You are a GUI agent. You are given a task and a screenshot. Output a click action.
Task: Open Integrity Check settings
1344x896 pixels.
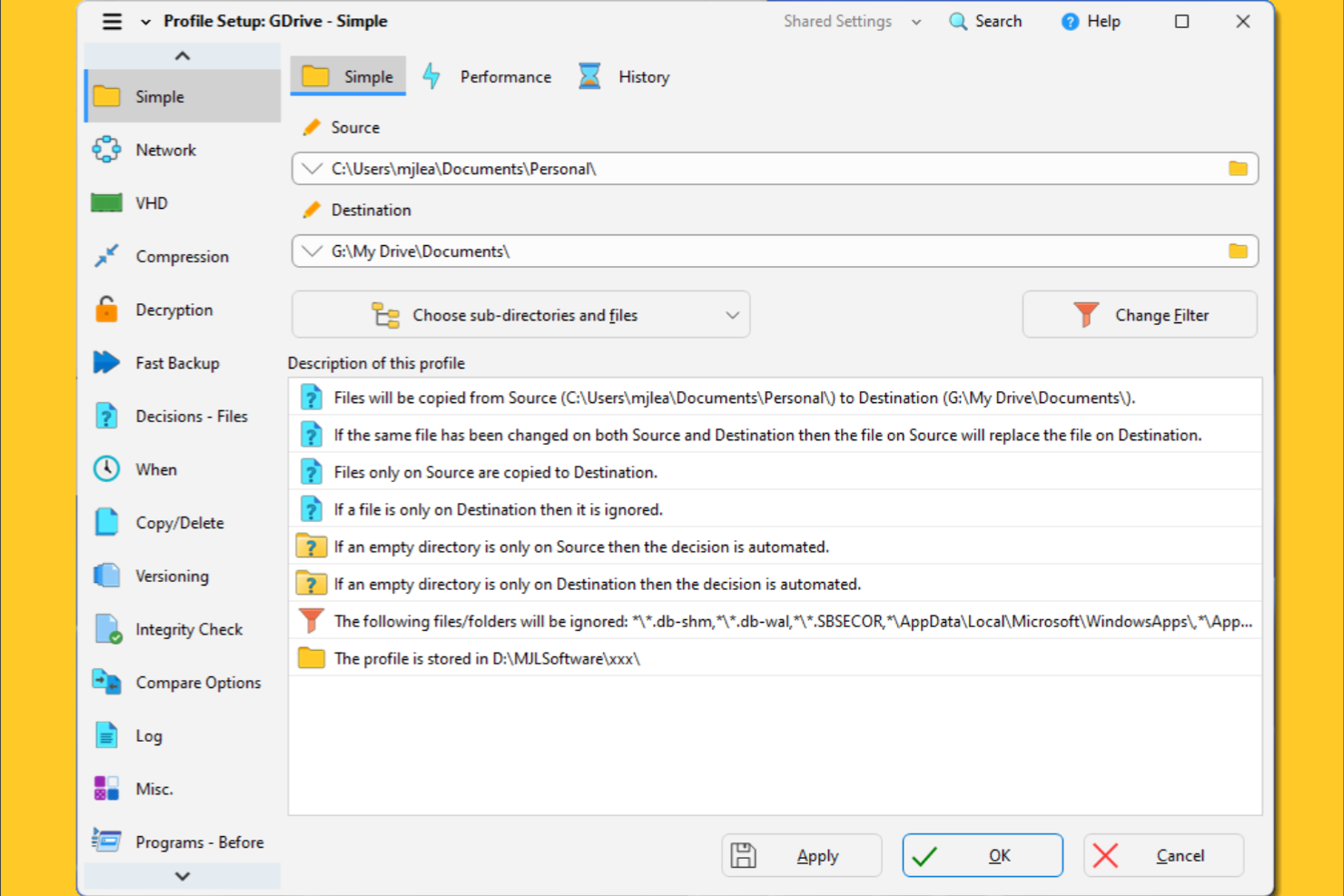tap(189, 628)
